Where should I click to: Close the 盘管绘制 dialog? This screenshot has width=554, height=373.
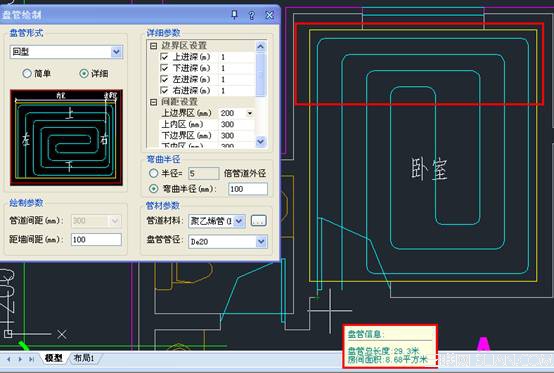[x=269, y=15]
